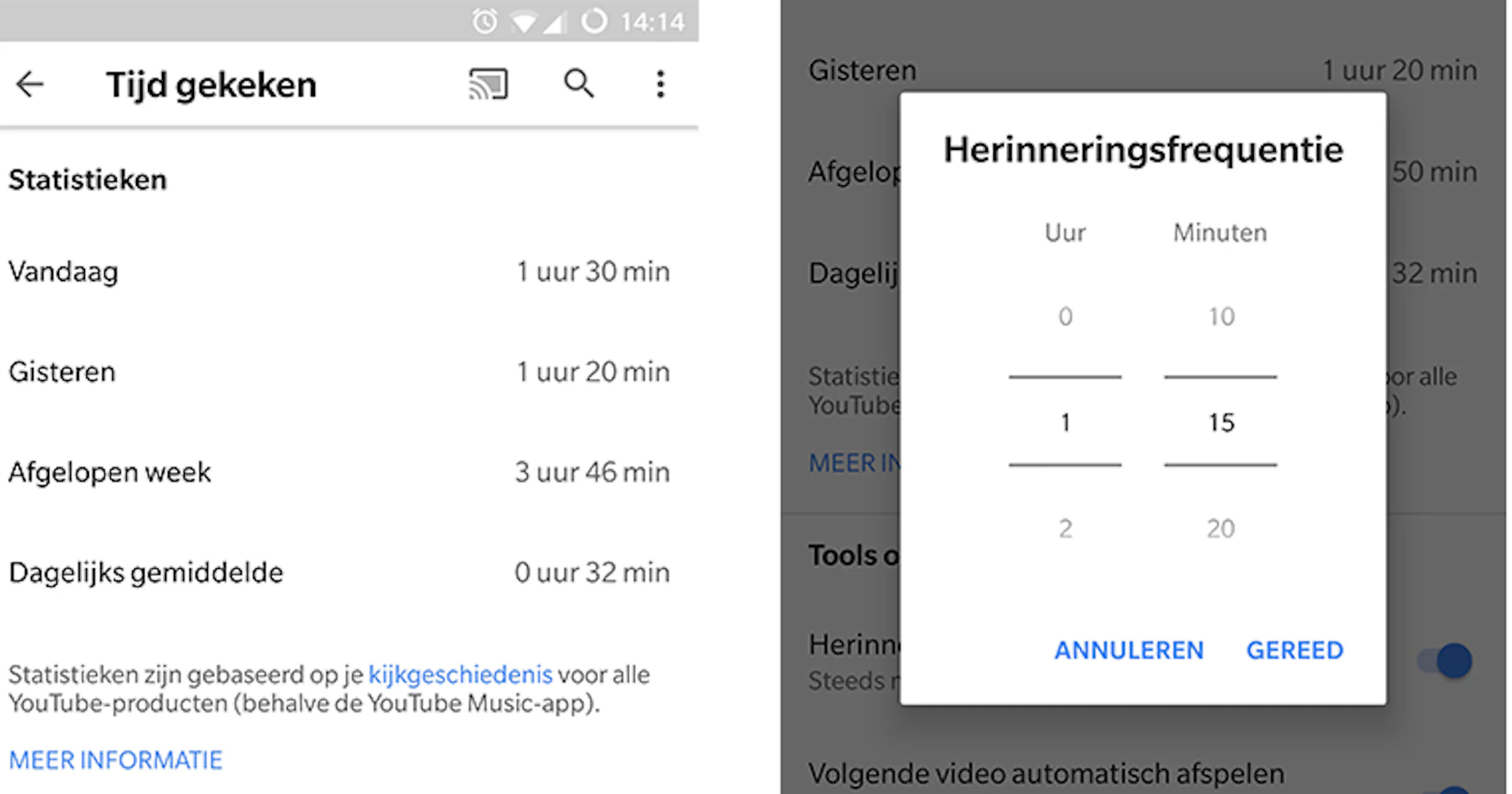The width and height of the screenshot is (1512, 794).
Task: Select the Afgelopen week row
Action: (x=340, y=473)
